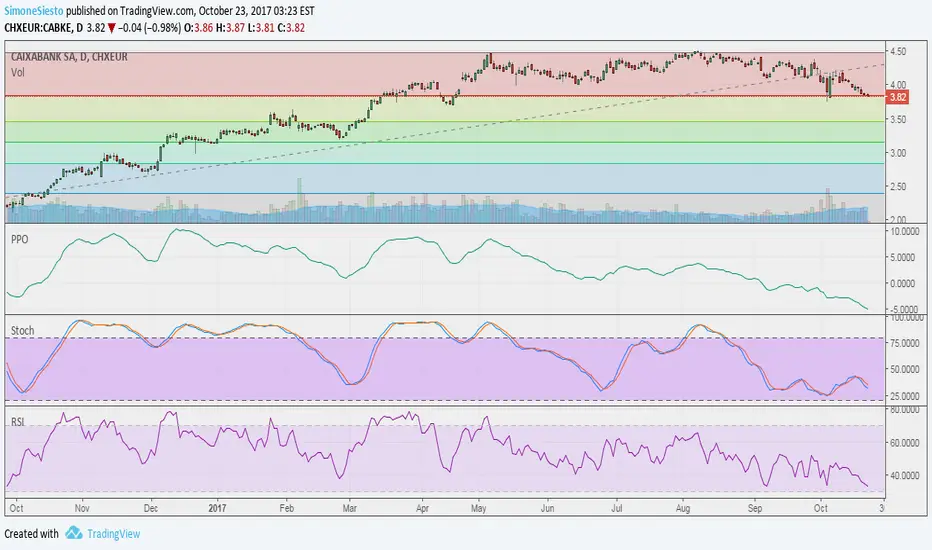Click the 3.00 price axis value
932x550 pixels.
pyautogui.click(x=898, y=153)
